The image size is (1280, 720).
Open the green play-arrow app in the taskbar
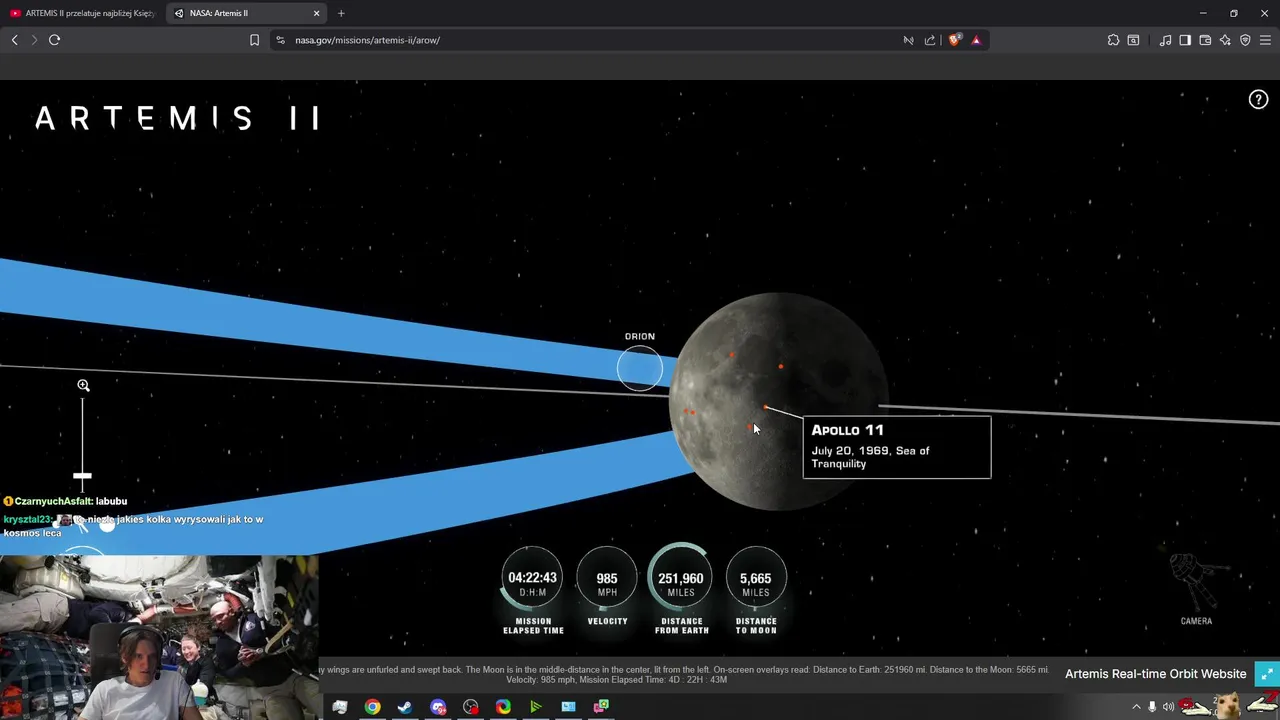coord(536,707)
